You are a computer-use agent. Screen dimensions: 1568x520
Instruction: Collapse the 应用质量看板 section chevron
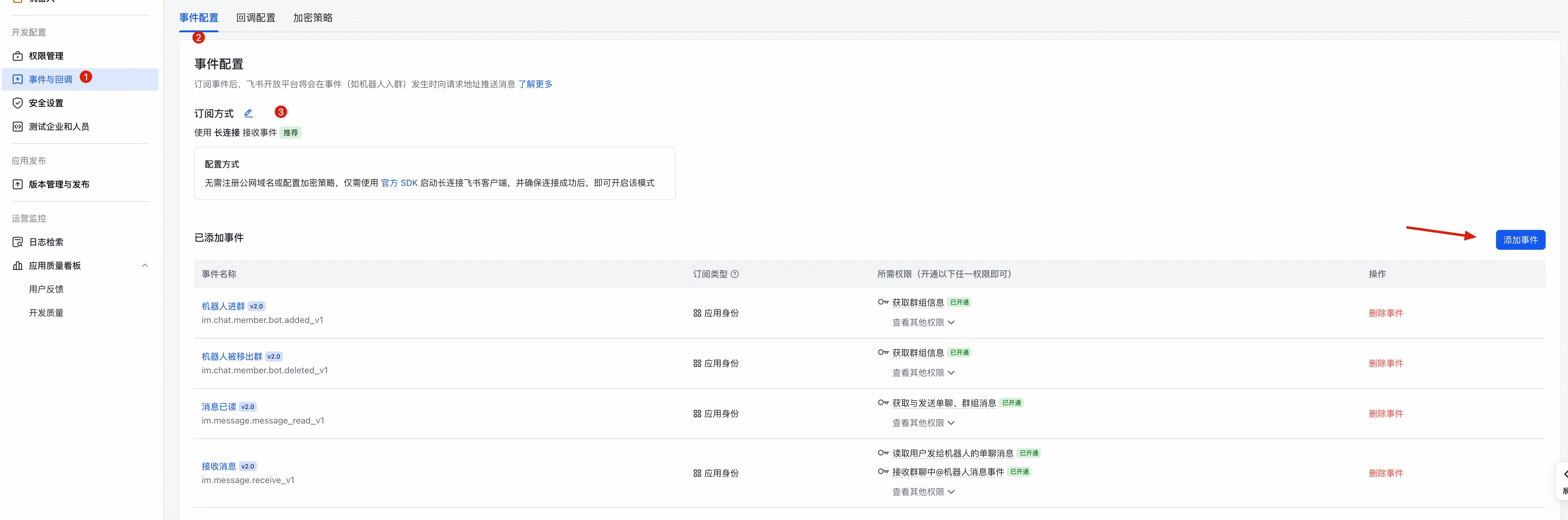(x=145, y=266)
